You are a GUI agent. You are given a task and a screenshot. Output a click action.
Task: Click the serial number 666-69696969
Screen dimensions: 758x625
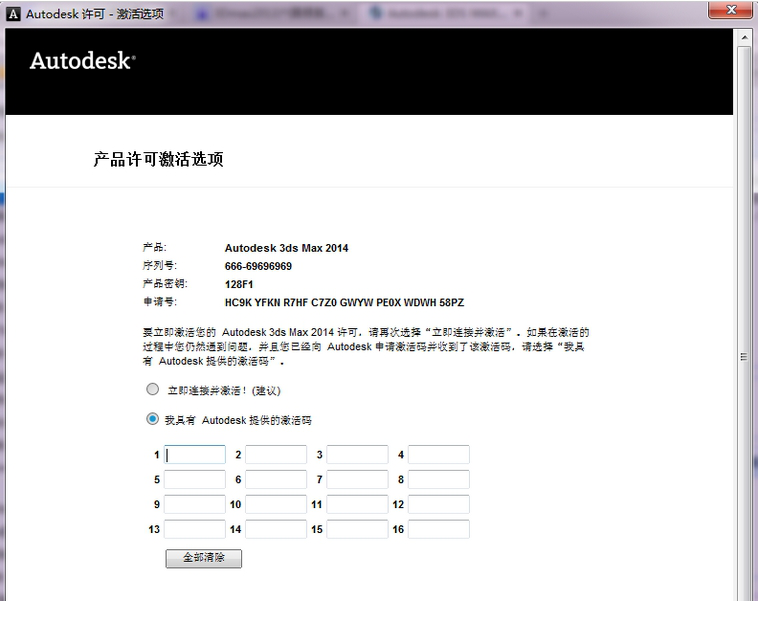[x=258, y=266]
